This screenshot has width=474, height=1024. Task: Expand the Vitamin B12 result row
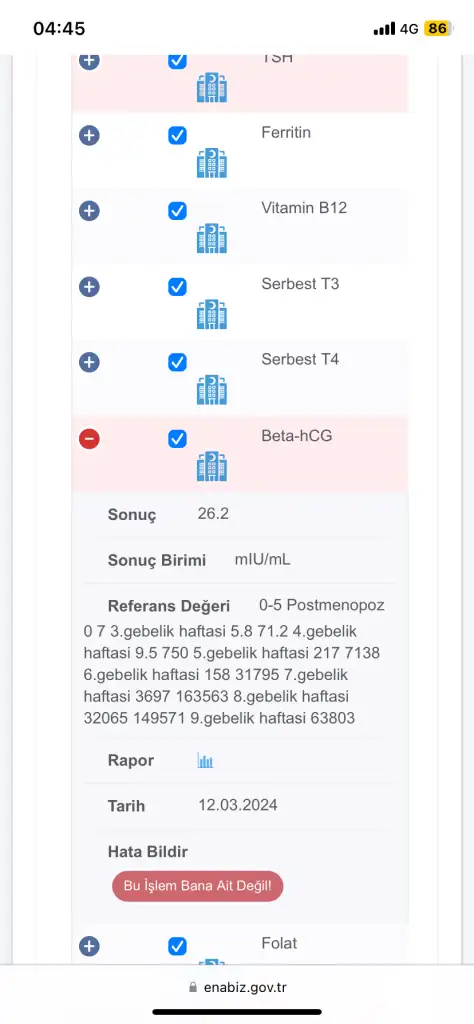[x=89, y=212]
